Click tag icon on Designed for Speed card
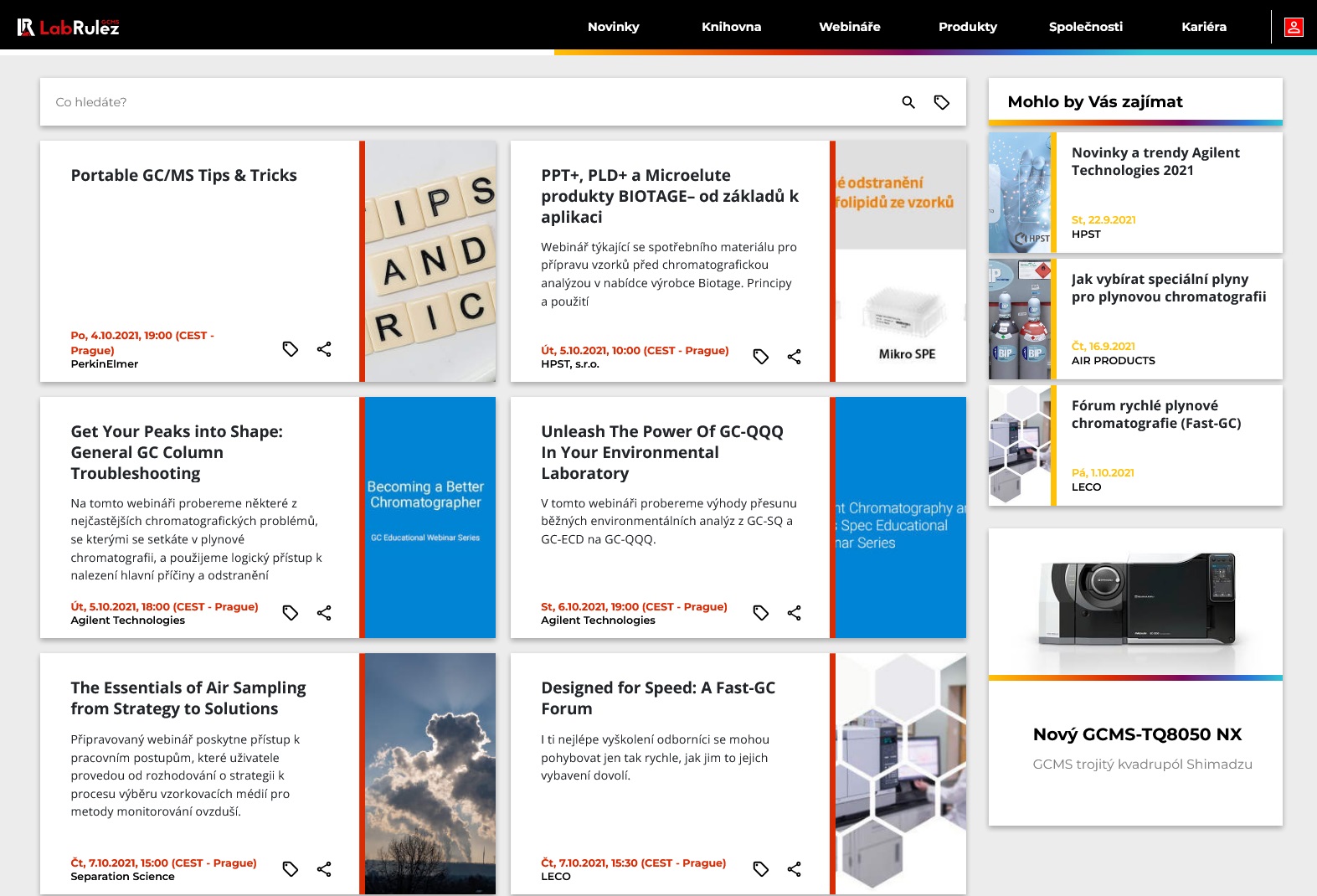This screenshot has width=1317, height=896. pos(761,869)
